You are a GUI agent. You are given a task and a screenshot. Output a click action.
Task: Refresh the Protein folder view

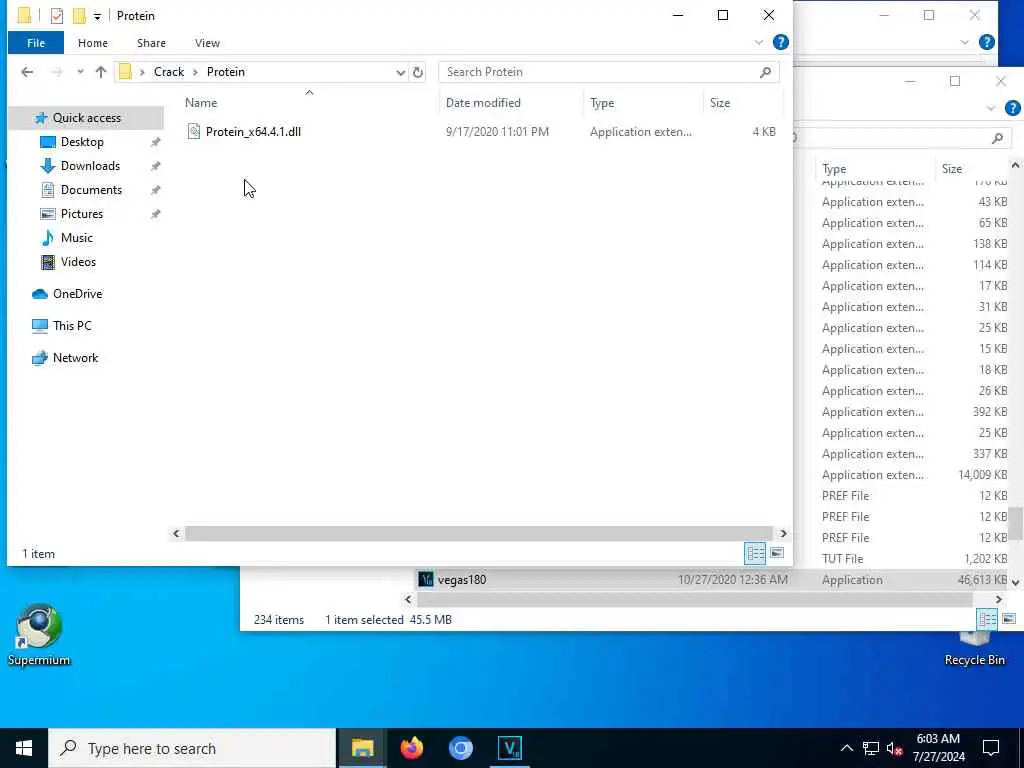(418, 72)
